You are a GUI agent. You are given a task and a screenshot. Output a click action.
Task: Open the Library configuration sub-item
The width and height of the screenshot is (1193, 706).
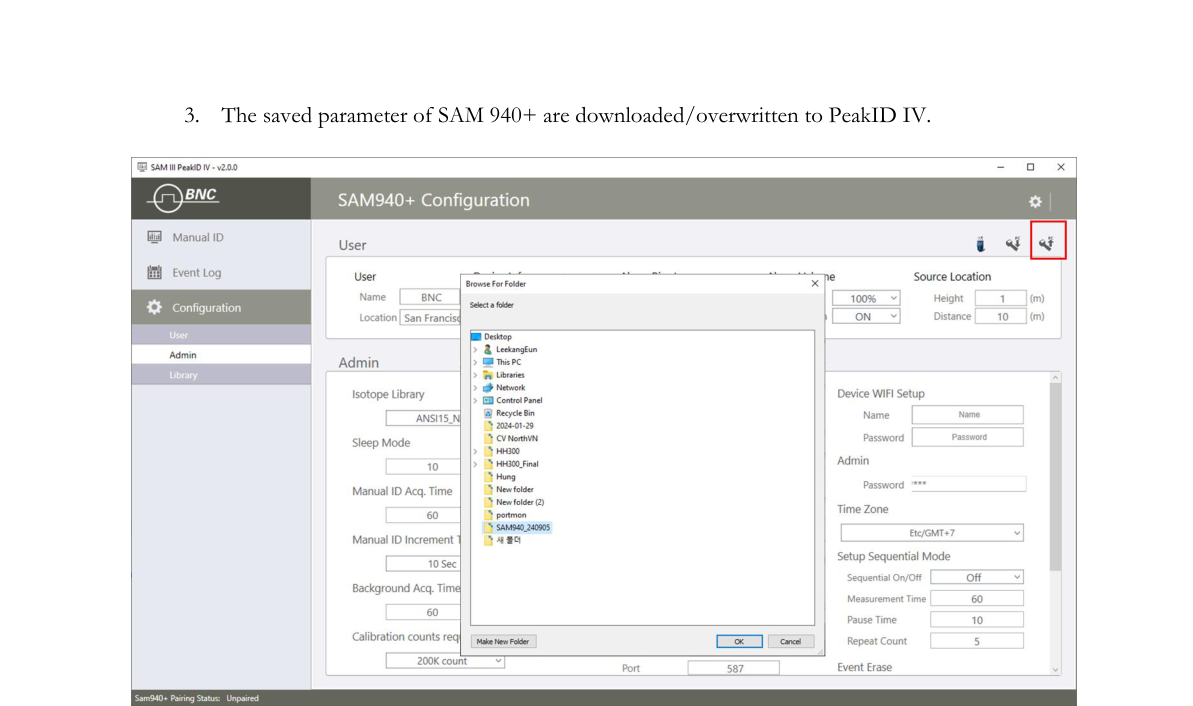click(221, 375)
